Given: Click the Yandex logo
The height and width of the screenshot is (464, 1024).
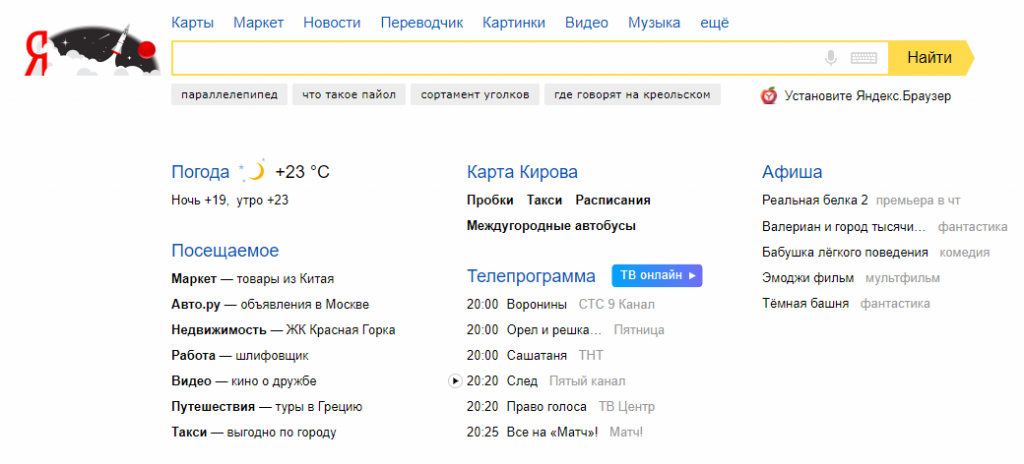Looking at the screenshot, I should 92,56.
